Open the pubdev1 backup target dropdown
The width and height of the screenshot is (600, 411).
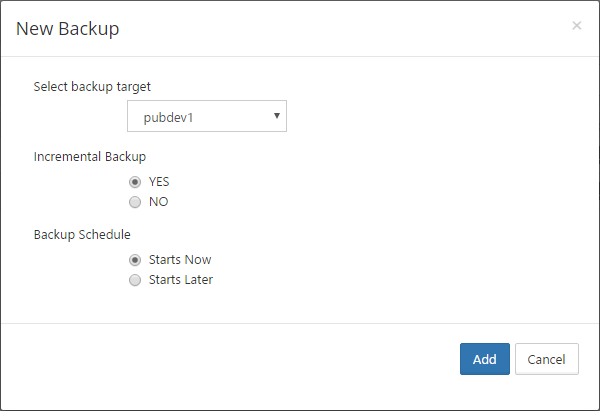pyautogui.click(x=207, y=116)
